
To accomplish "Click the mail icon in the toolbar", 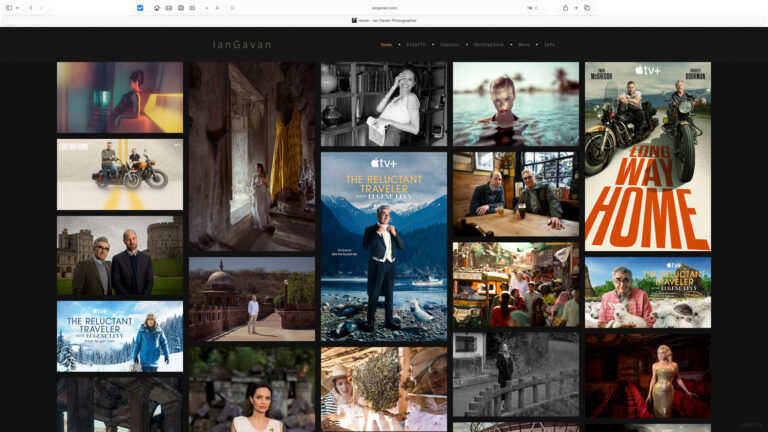I will (169, 8).
